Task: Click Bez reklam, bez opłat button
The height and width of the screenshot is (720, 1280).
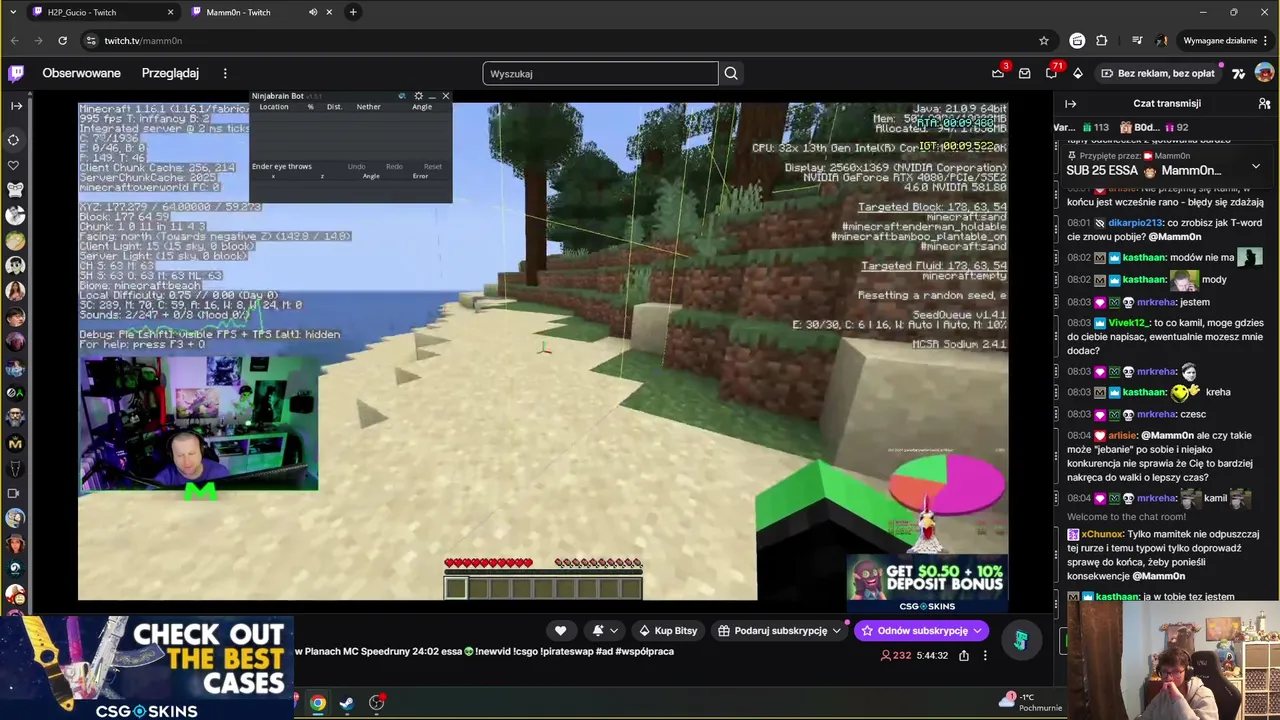Action: (1158, 73)
